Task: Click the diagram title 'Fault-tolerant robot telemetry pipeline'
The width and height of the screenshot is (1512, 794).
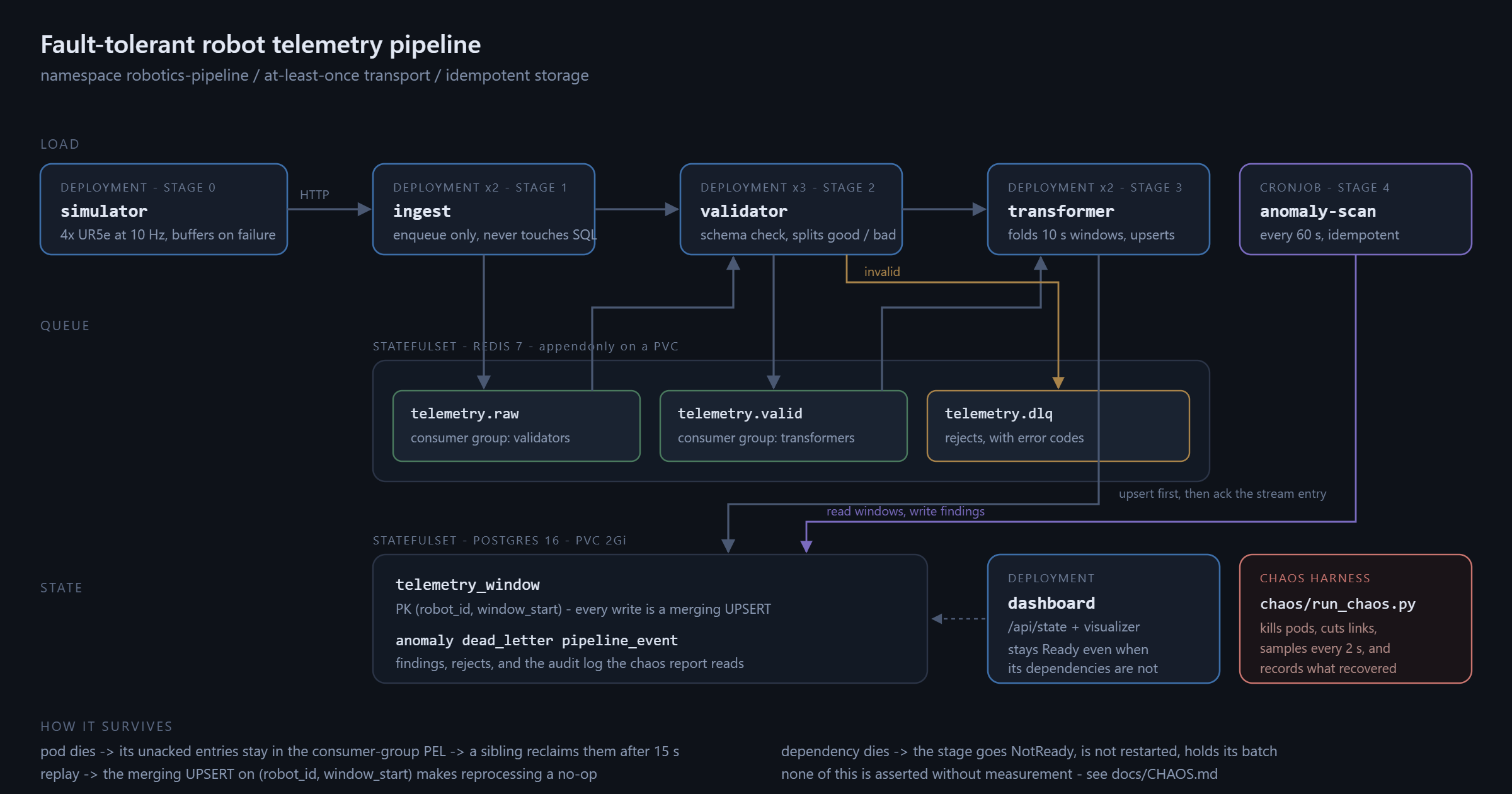Action: 261,45
